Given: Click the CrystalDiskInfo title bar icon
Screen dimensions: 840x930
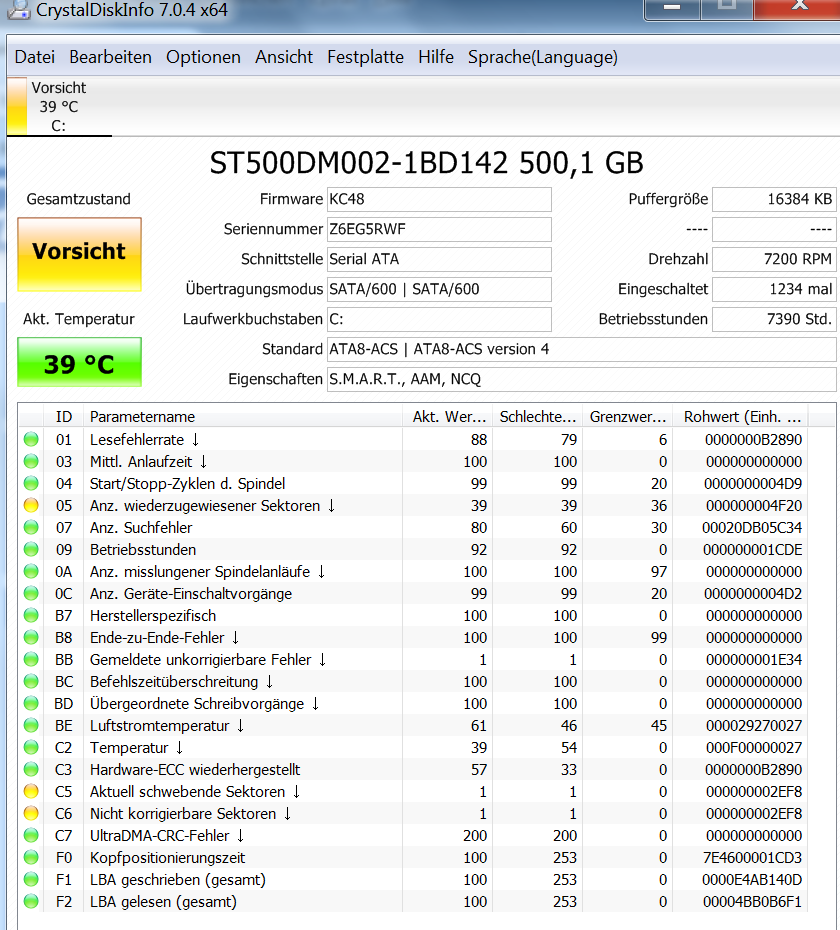Looking at the screenshot, I should coord(17,8).
